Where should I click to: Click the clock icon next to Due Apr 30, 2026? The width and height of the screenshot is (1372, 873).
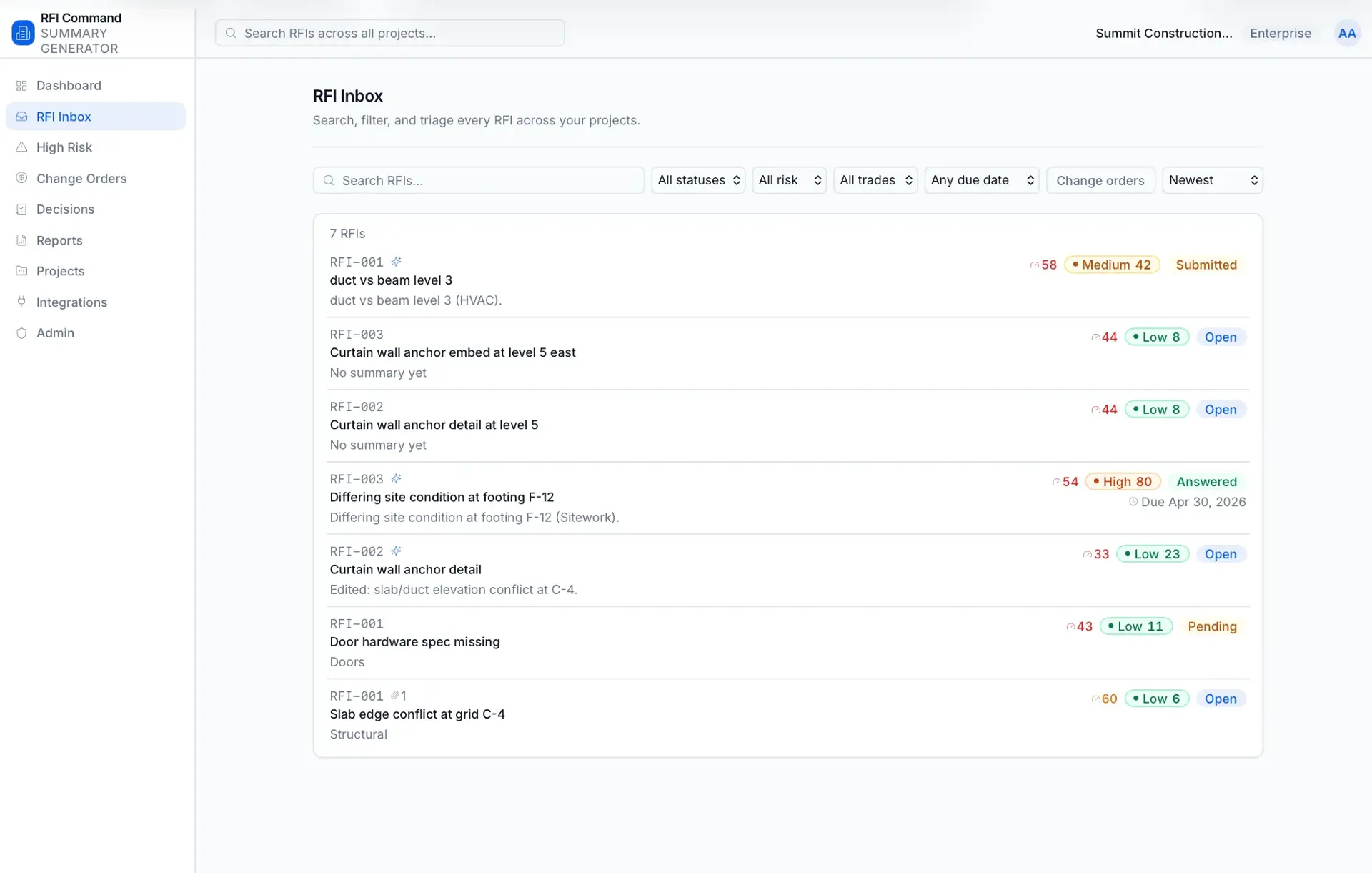(x=1133, y=502)
